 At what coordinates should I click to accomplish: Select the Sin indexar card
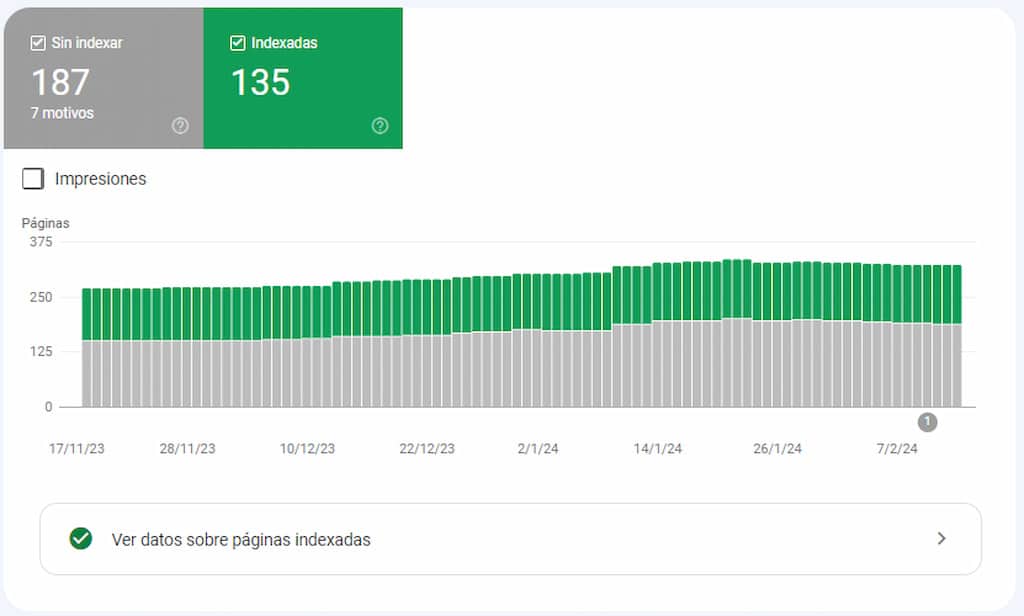(x=100, y=78)
